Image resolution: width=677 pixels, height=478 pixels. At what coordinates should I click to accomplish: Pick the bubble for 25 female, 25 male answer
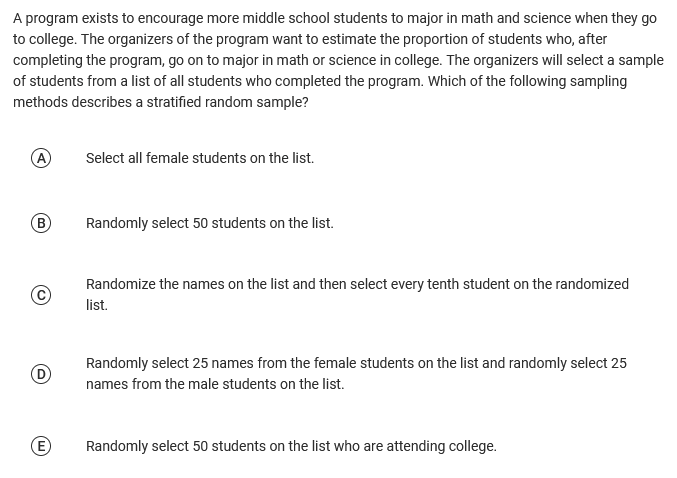[41, 374]
